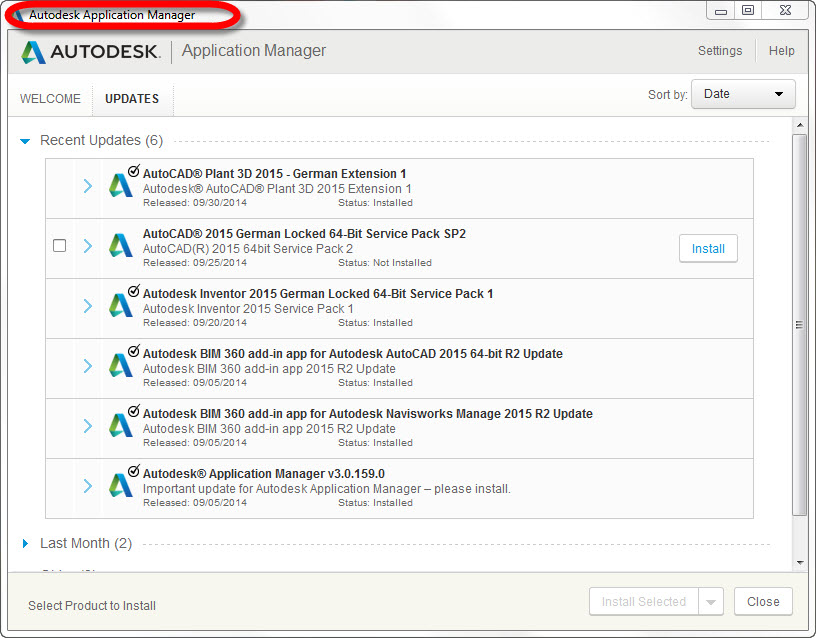Expand details of AutoCAD 2015 Service Pack SP2
The height and width of the screenshot is (638, 816).
click(88, 246)
